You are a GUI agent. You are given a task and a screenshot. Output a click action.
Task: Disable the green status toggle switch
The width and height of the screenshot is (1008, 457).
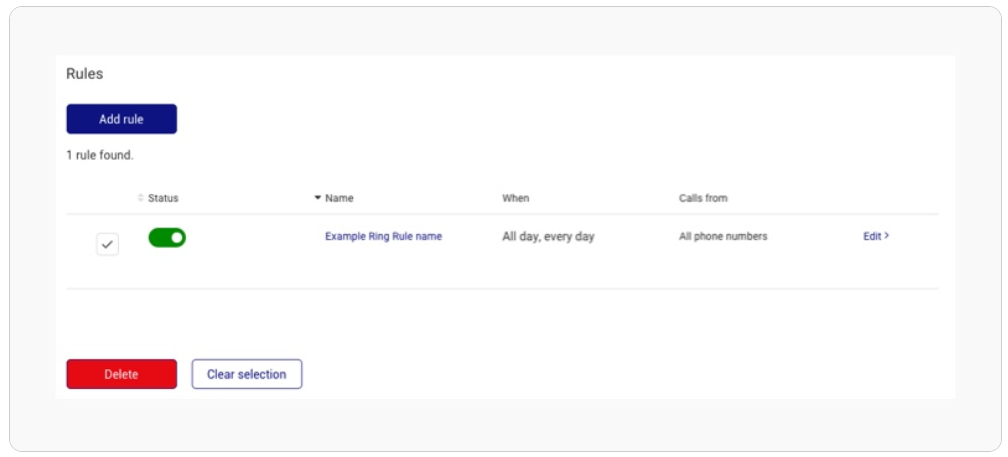coord(167,238)
